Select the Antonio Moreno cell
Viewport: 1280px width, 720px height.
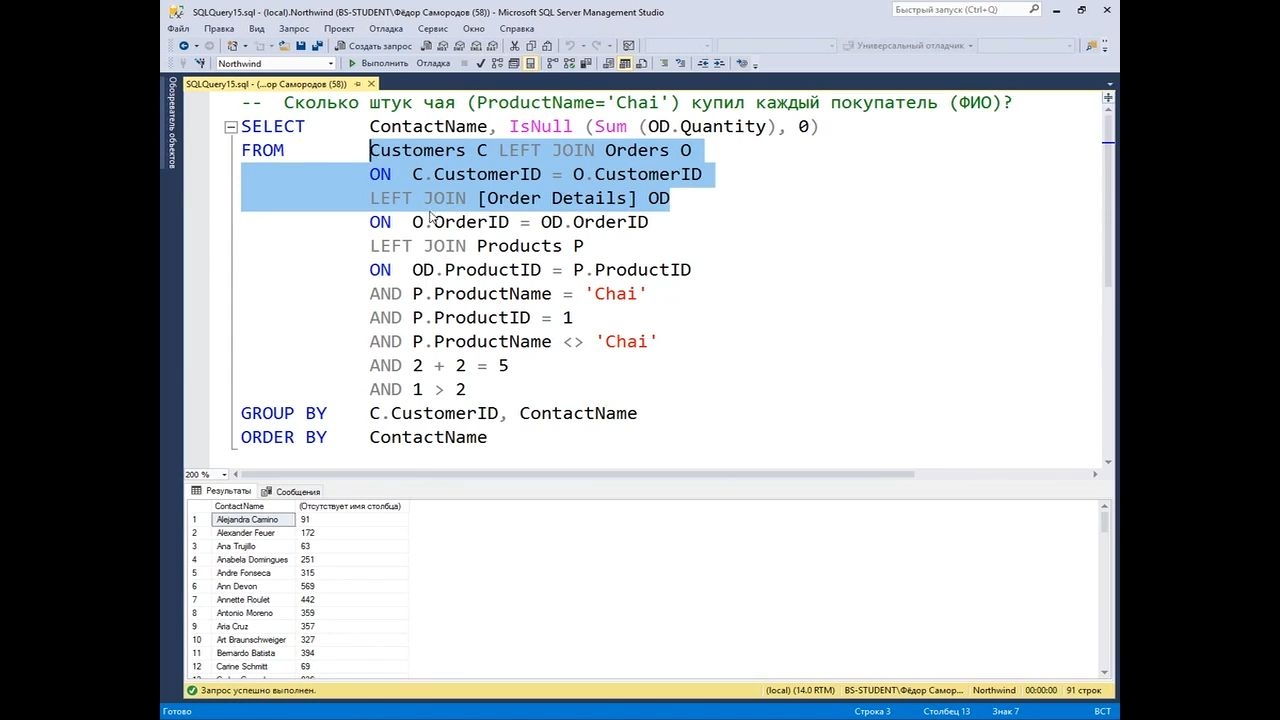click(x=255, y=613)
